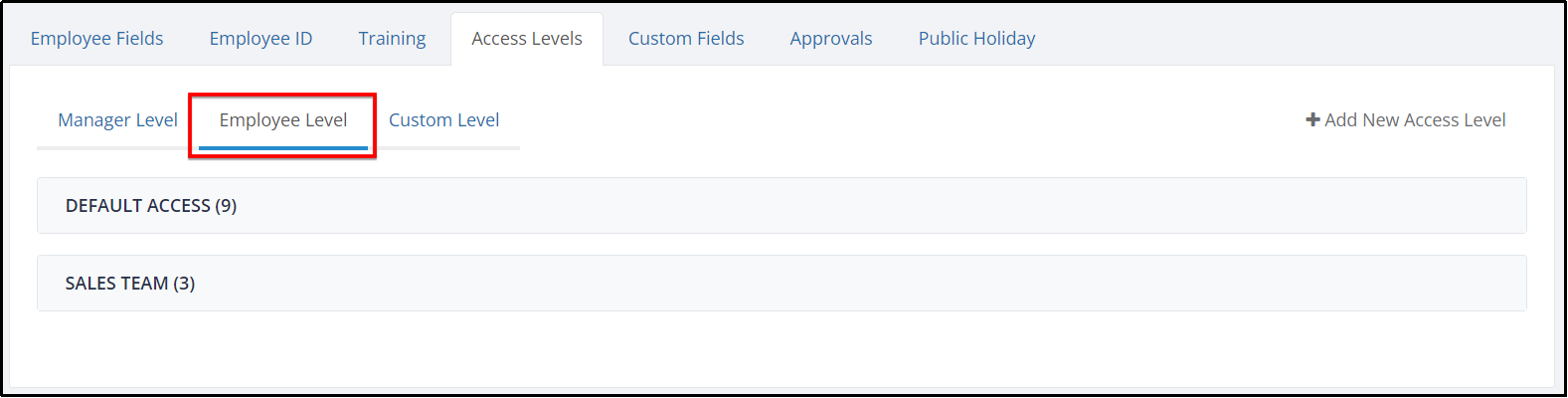Open the Employee Fields tab
This screenshot has width=1568, height=398.
[96, 39]
